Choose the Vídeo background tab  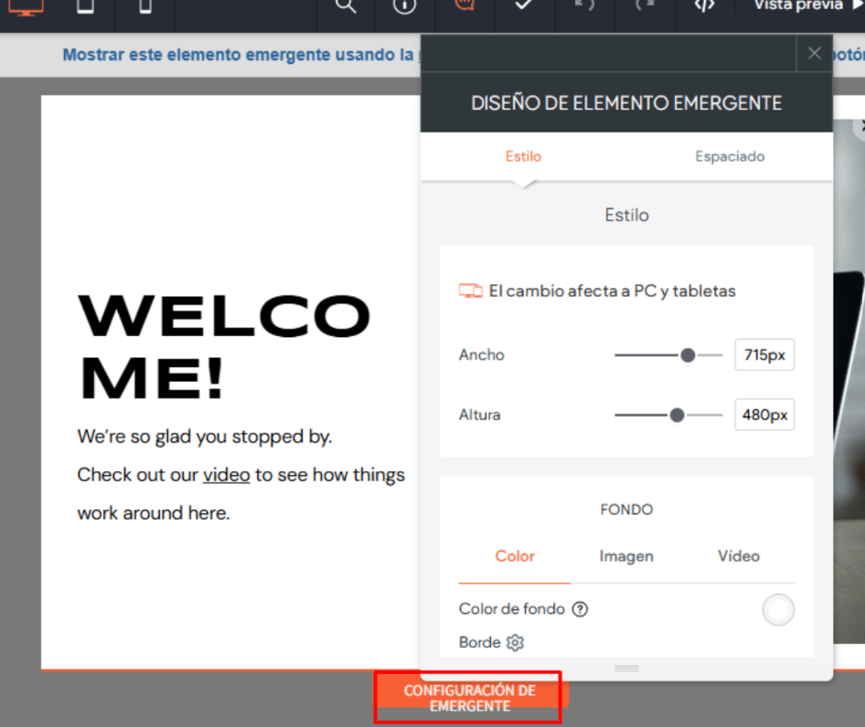click(x=738, y=556)
